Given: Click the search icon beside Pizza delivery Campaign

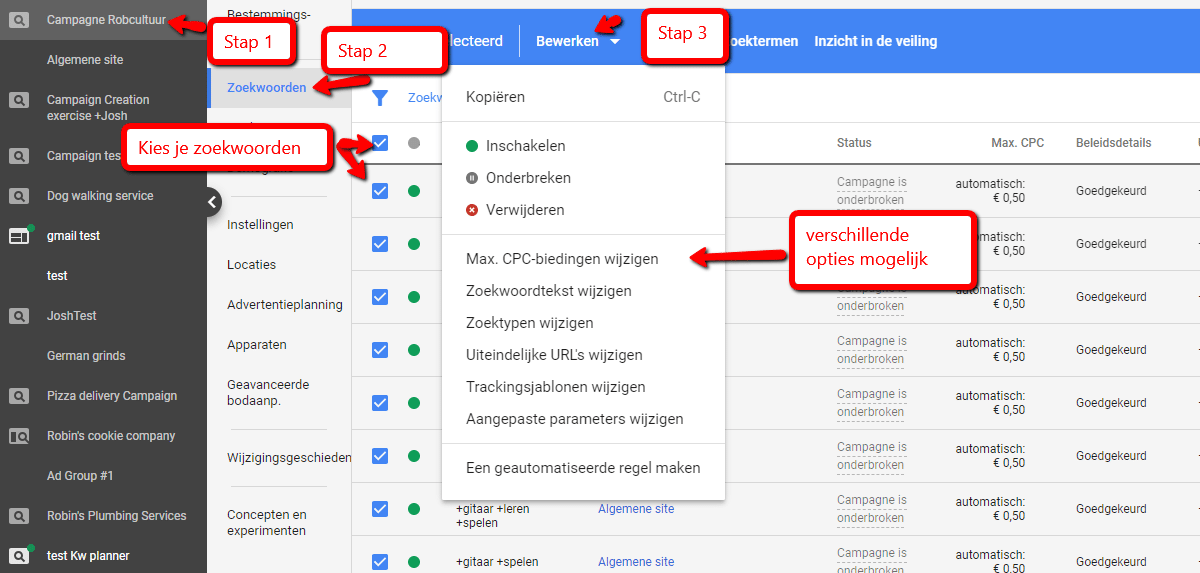Looking at the screenshot, I should [19, 396].
